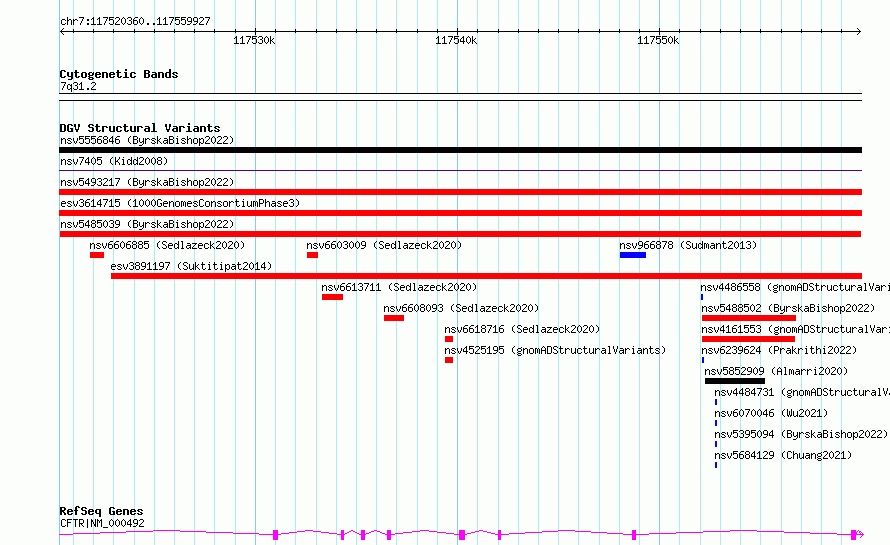Viewport: 890px width, 545px height.
Task: Click the chr7:117520360..117559927 region label
Action: click(x=135, y=22)
